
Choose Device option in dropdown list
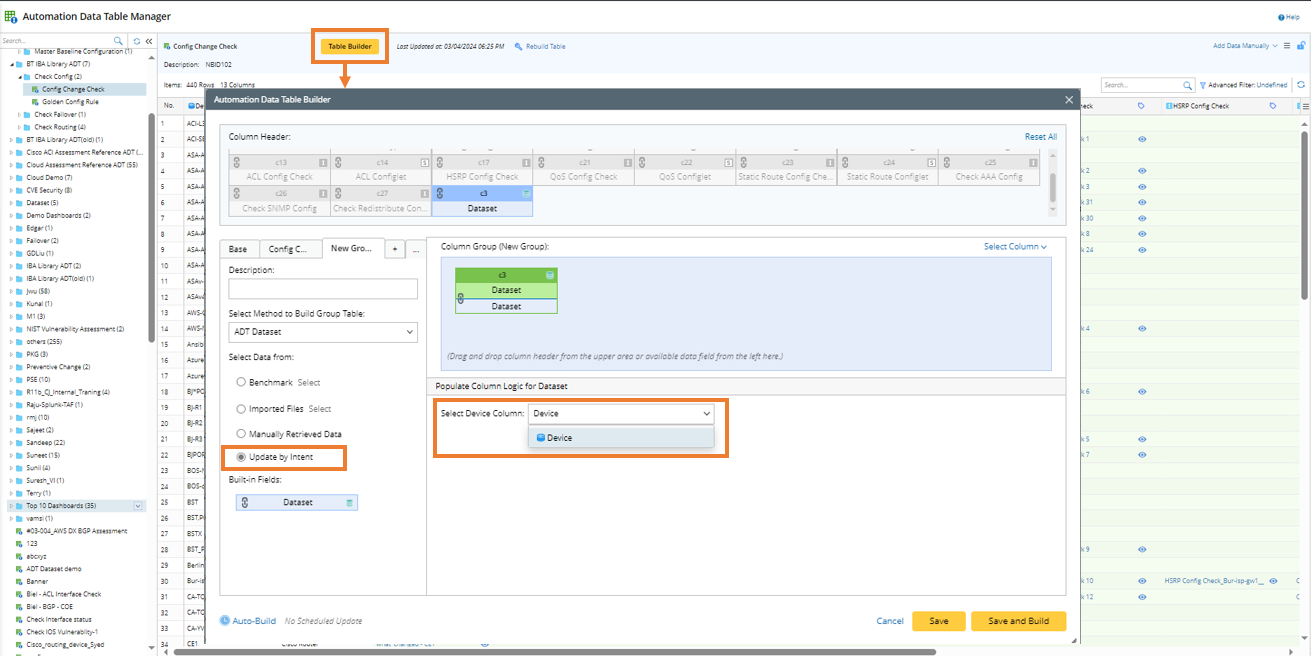point(621,438)
